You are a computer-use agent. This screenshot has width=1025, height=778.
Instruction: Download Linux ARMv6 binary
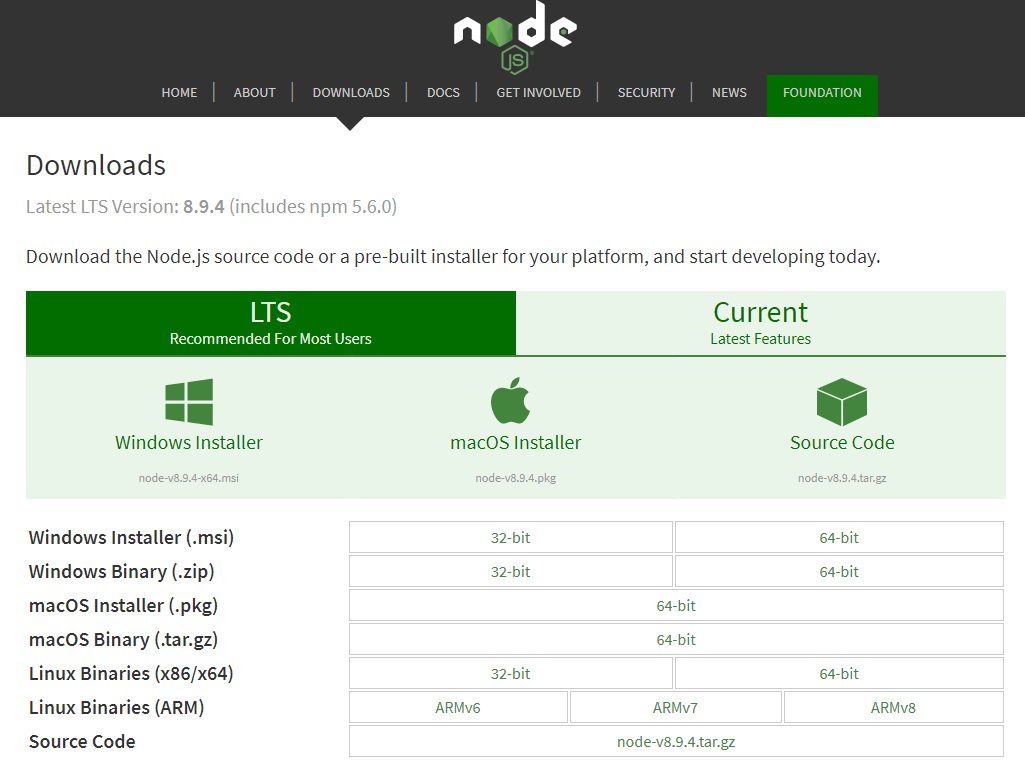pos(458,707)
